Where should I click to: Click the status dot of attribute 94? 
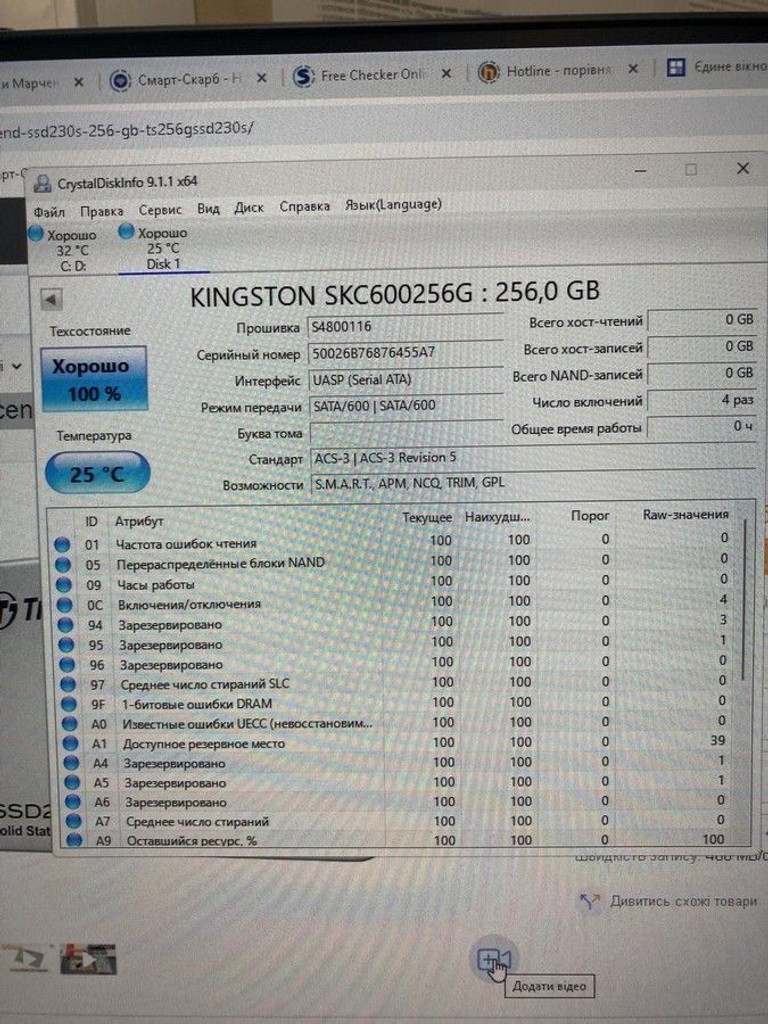pyautogui.click(x=66, y=625)
